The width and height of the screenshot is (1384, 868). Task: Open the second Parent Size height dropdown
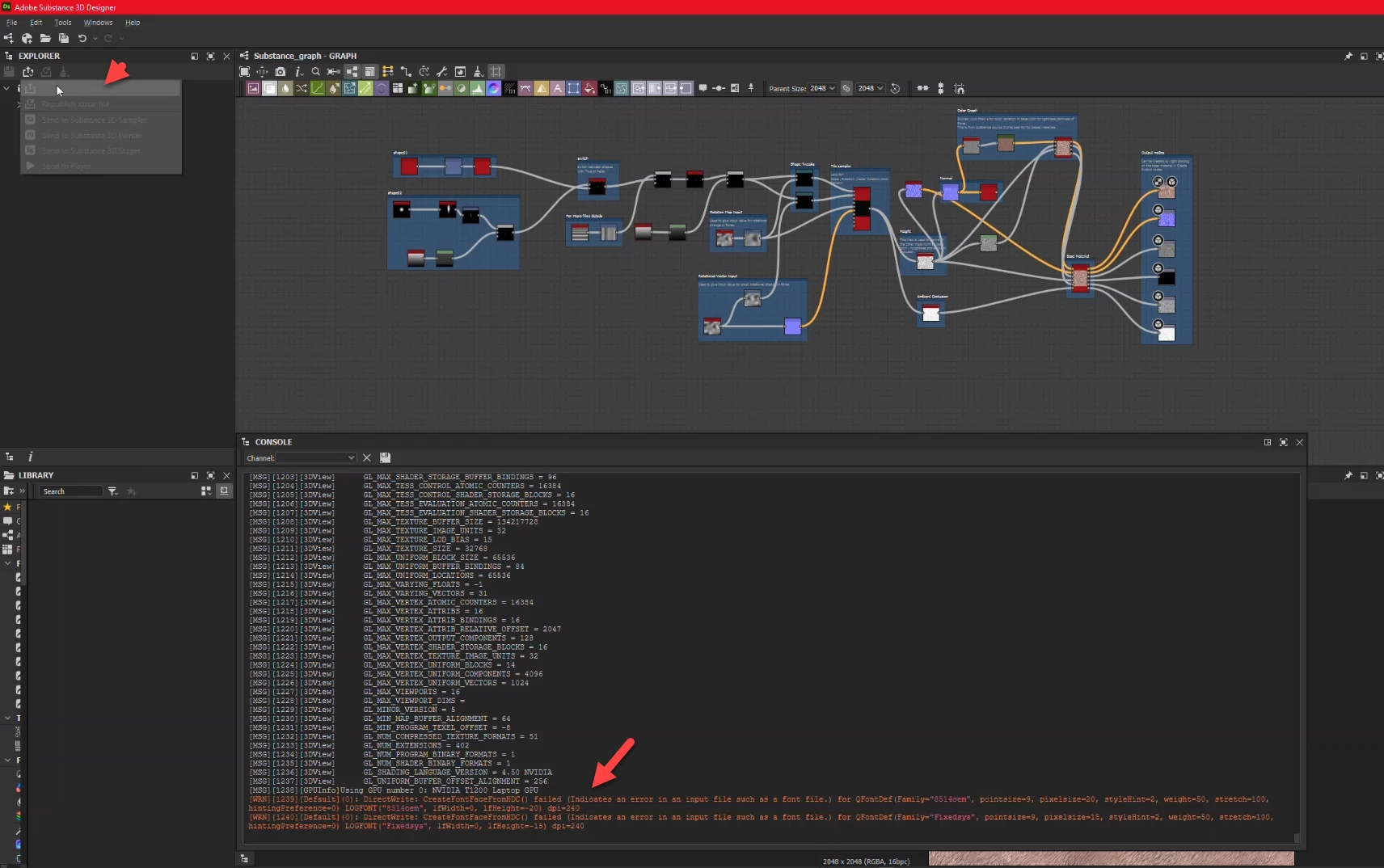click(870, 88)
